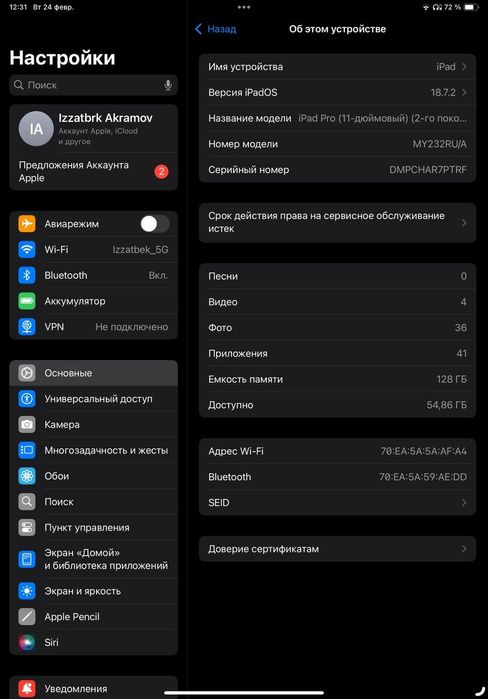Tap the Siri icon
Viewport: 488px width, 699px height.
[x=27, y=642]
